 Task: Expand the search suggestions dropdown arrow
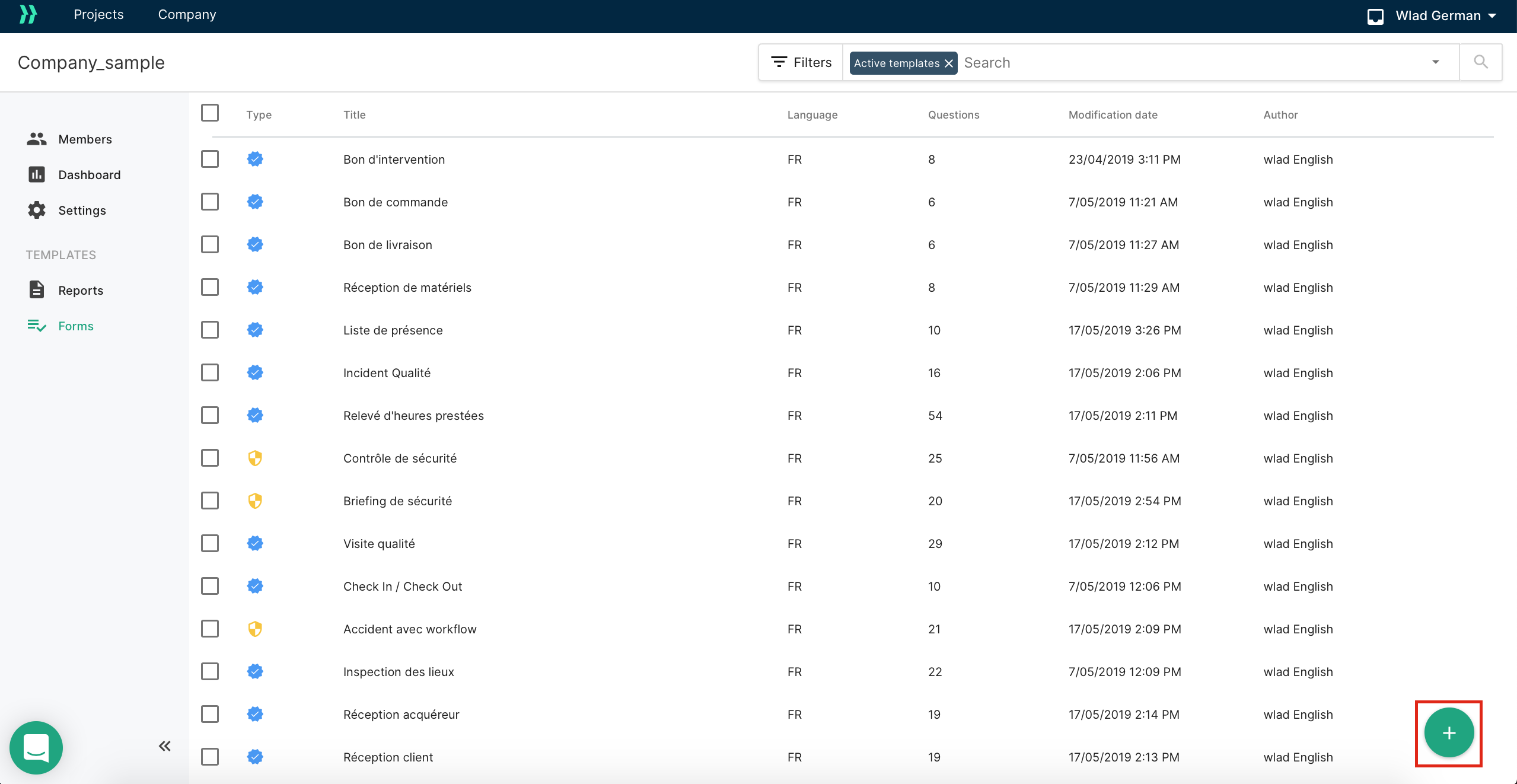[x=1436, y=62]
